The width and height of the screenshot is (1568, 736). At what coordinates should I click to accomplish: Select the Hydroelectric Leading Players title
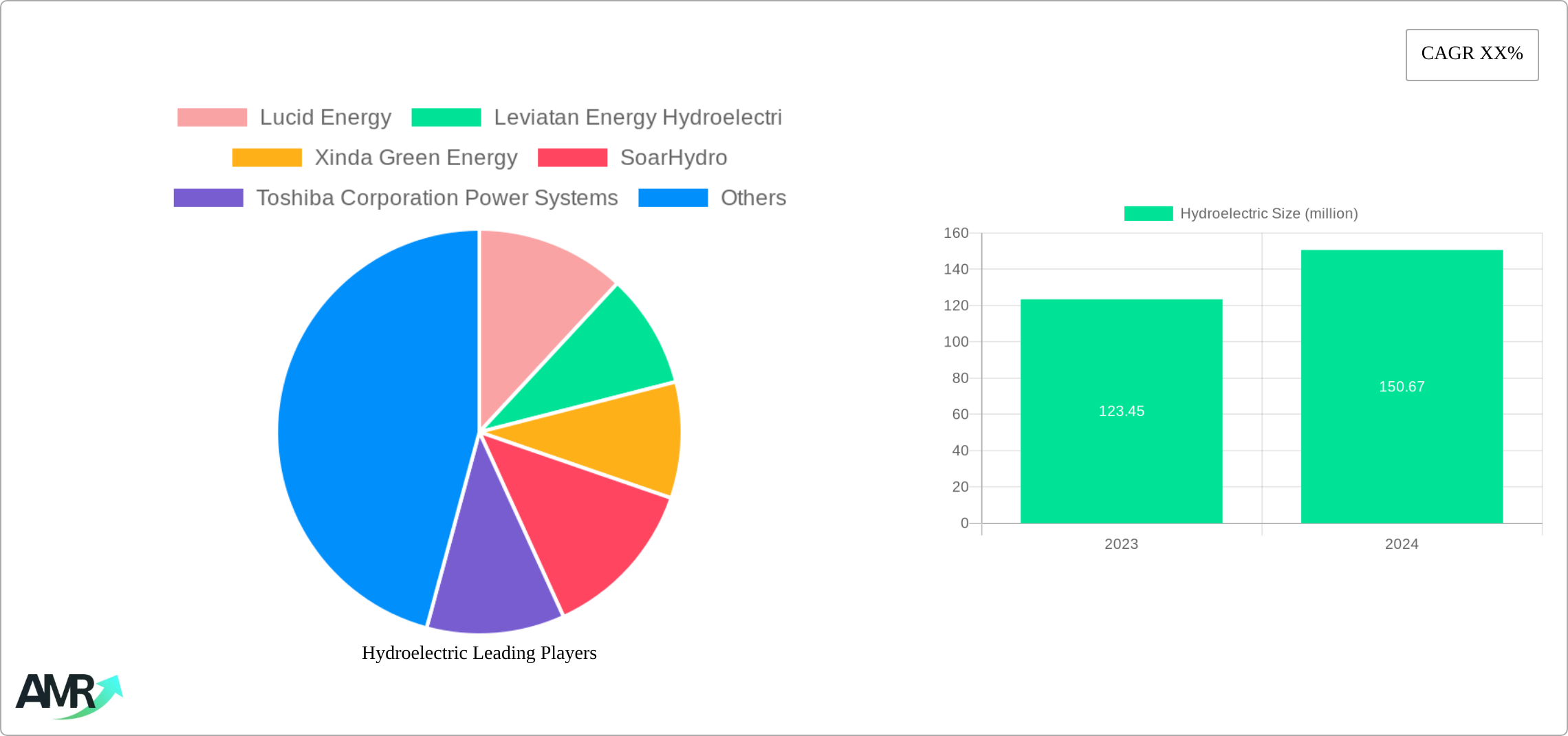pyautogui.click(x=479, y=653)
